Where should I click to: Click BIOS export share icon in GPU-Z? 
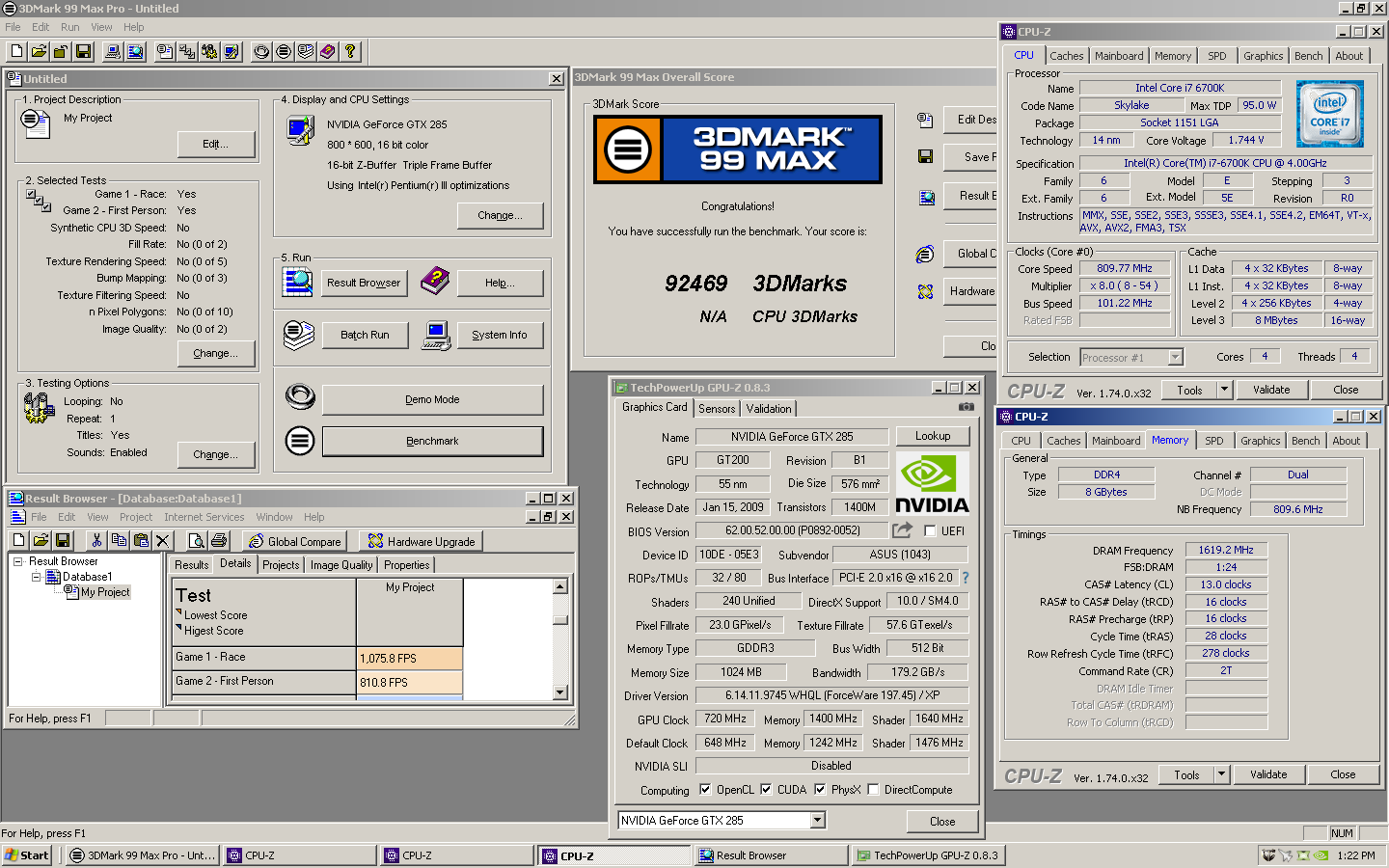coord(902,530)
